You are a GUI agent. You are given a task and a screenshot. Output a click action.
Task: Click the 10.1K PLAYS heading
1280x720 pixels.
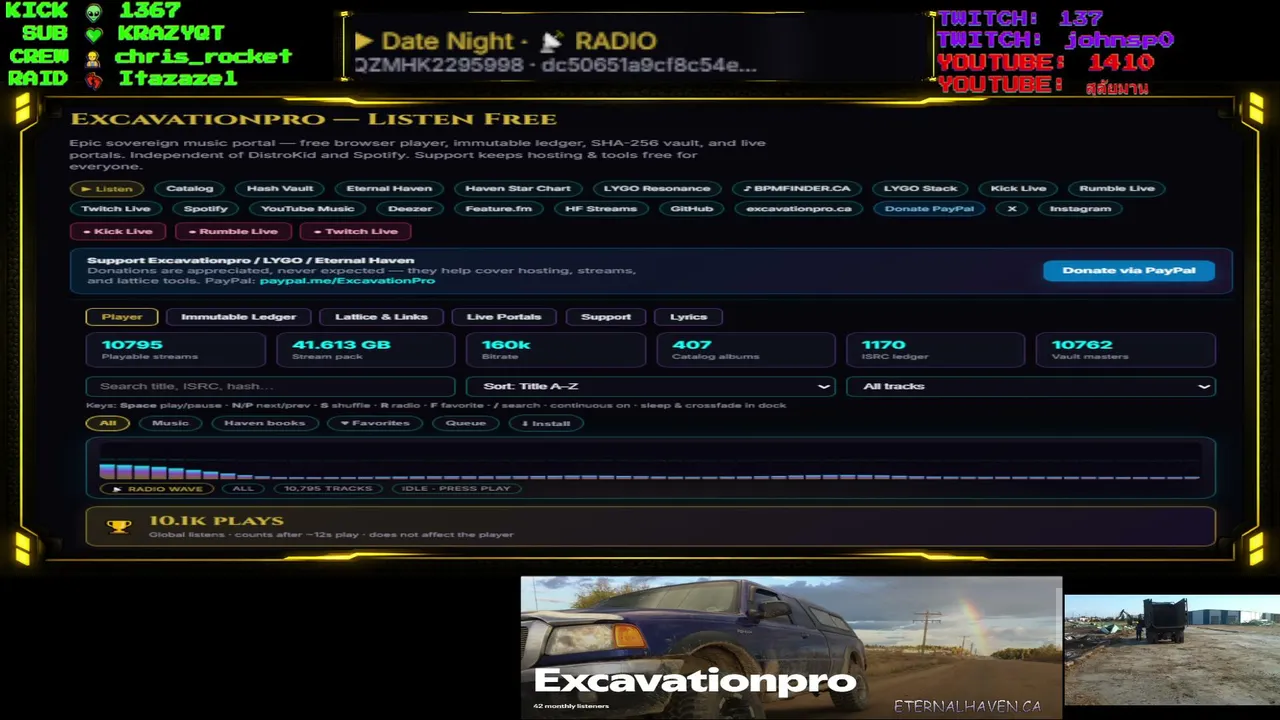pyautogui.click(x=216, y=521)
